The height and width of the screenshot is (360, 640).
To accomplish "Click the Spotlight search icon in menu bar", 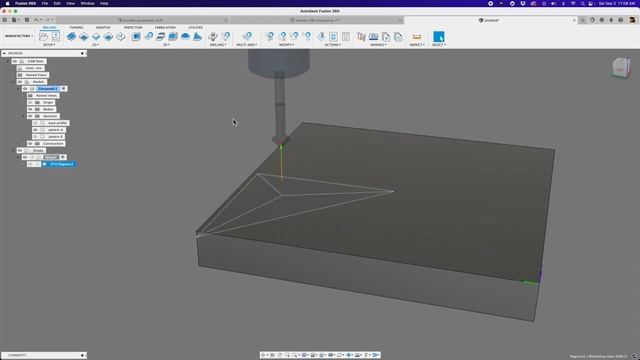I will pyautogui.click(x=582, y=3).
